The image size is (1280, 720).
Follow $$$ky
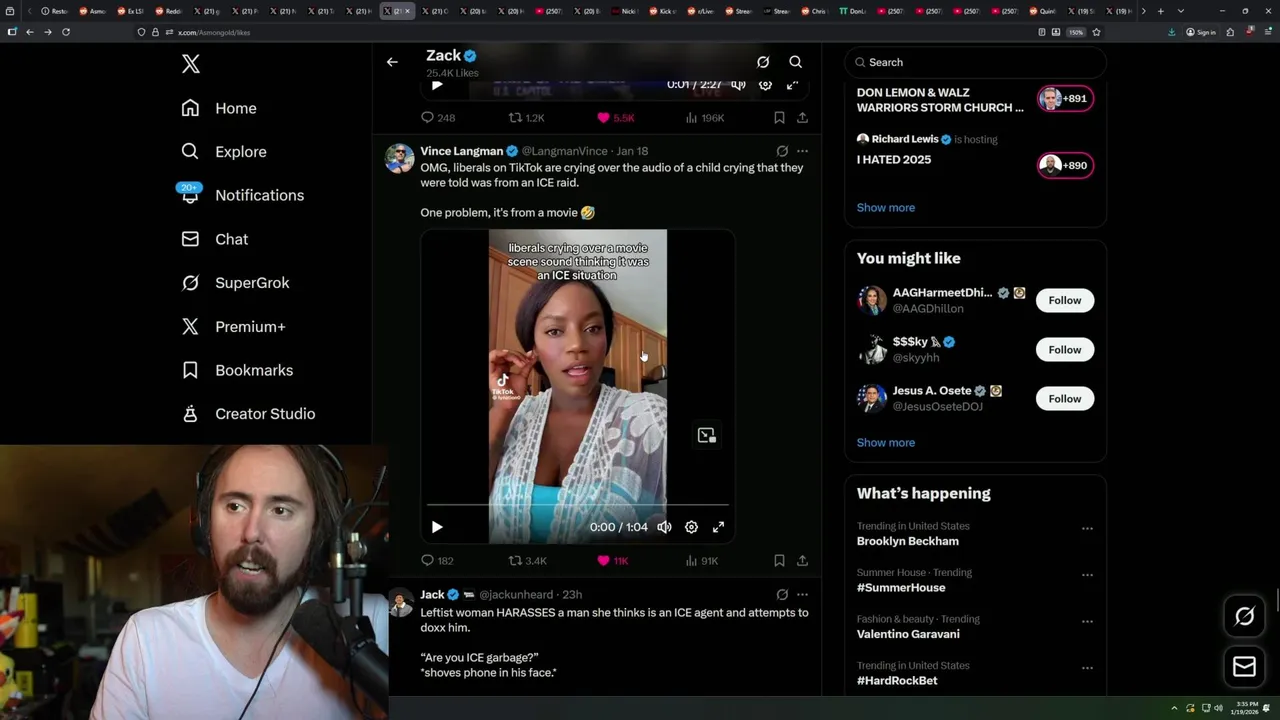point(1065,349)
